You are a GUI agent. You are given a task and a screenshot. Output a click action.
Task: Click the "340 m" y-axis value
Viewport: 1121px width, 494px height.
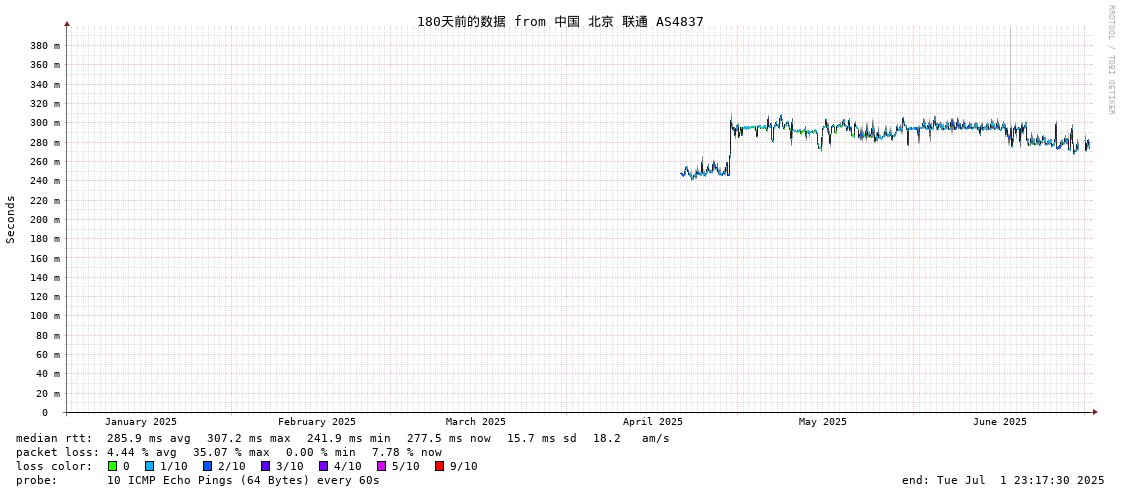tap(45, 84)
